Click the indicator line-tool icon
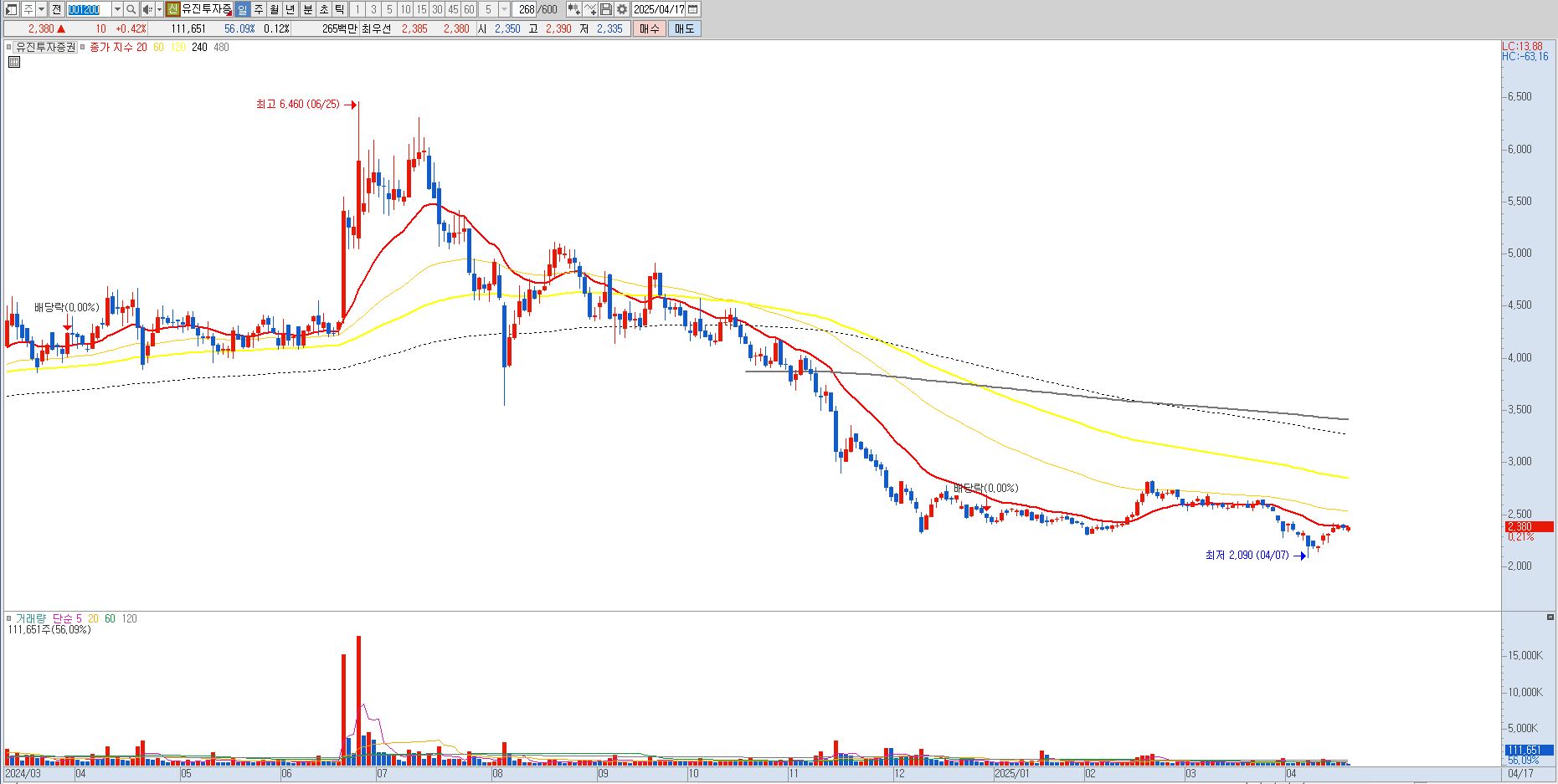The width and height of the screenshot is (1558, 784). point(590,9)
